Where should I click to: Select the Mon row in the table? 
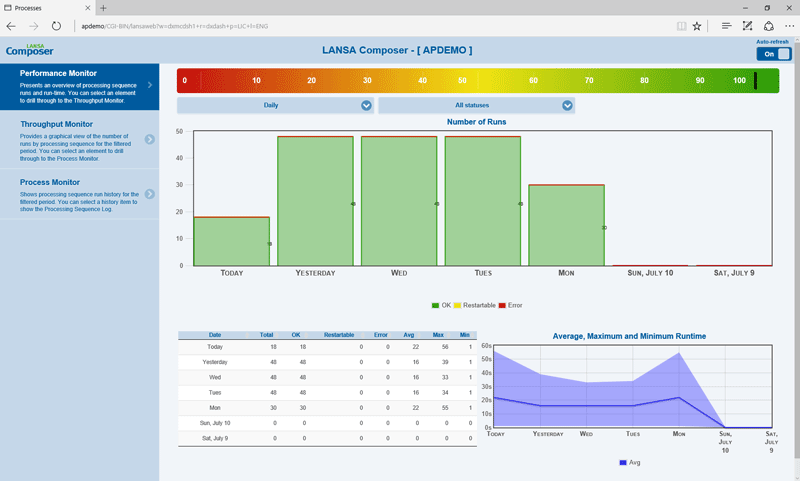pos(327,408)
